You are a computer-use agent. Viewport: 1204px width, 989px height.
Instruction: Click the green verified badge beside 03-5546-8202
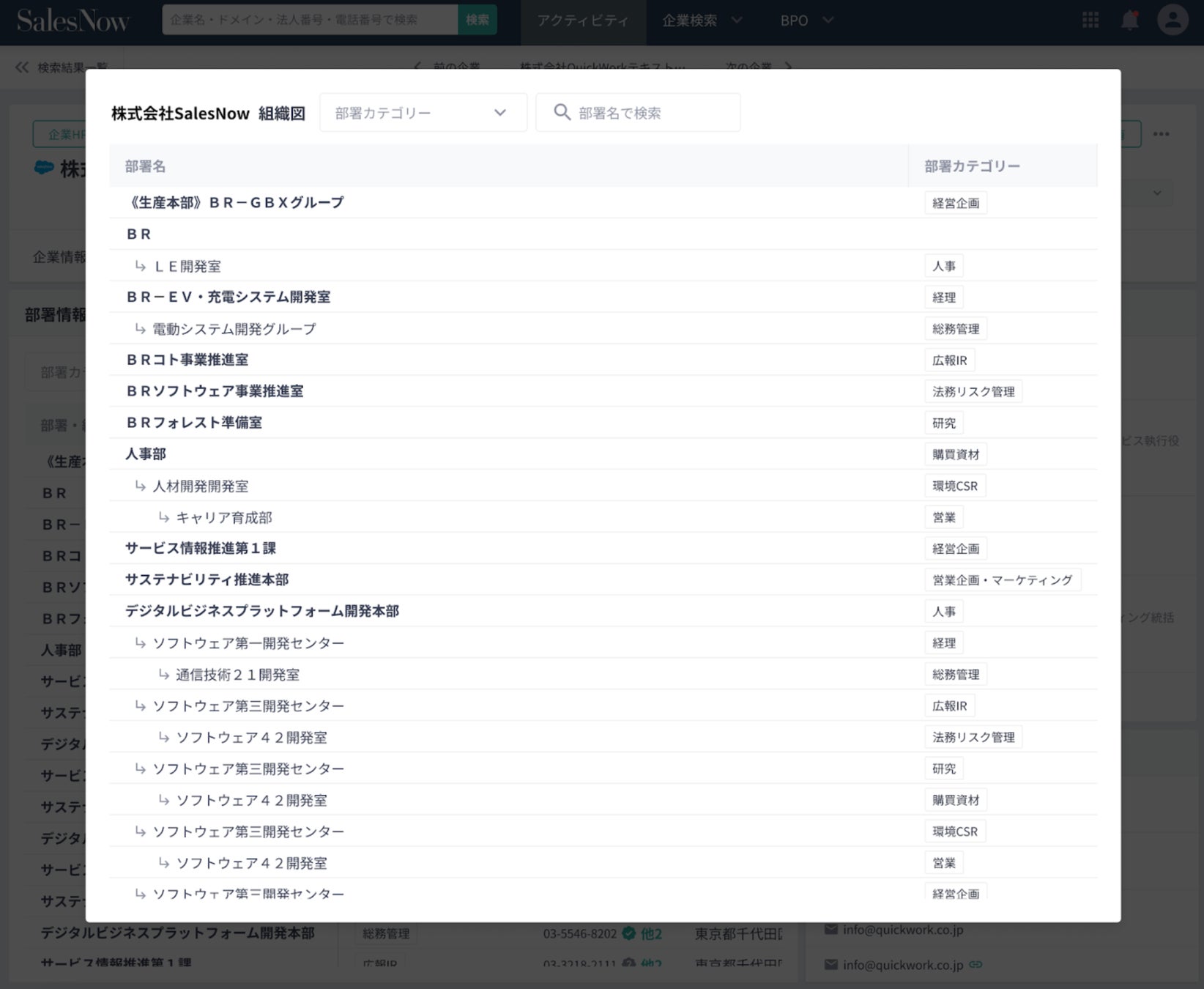click(x=628, y=933)
